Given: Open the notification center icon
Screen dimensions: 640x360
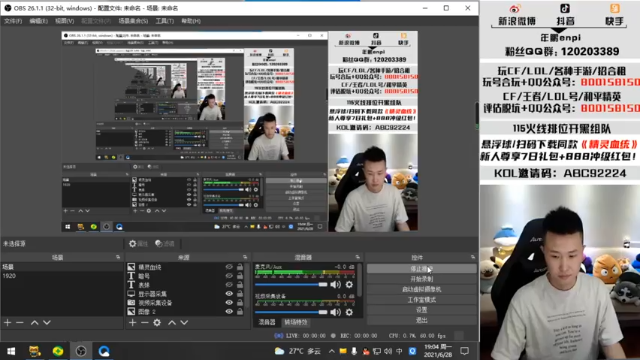Looking at the screenshot, I should point(464,351).
